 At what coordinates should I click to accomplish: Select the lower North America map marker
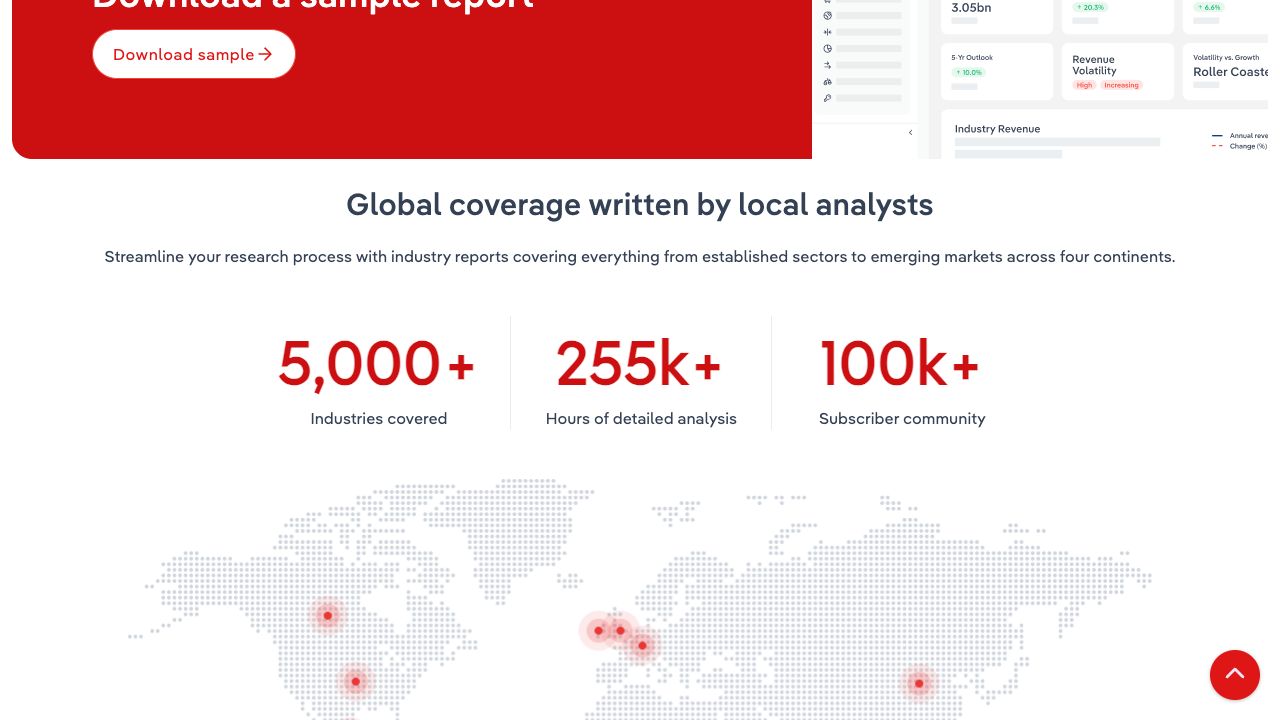point(355,682)
